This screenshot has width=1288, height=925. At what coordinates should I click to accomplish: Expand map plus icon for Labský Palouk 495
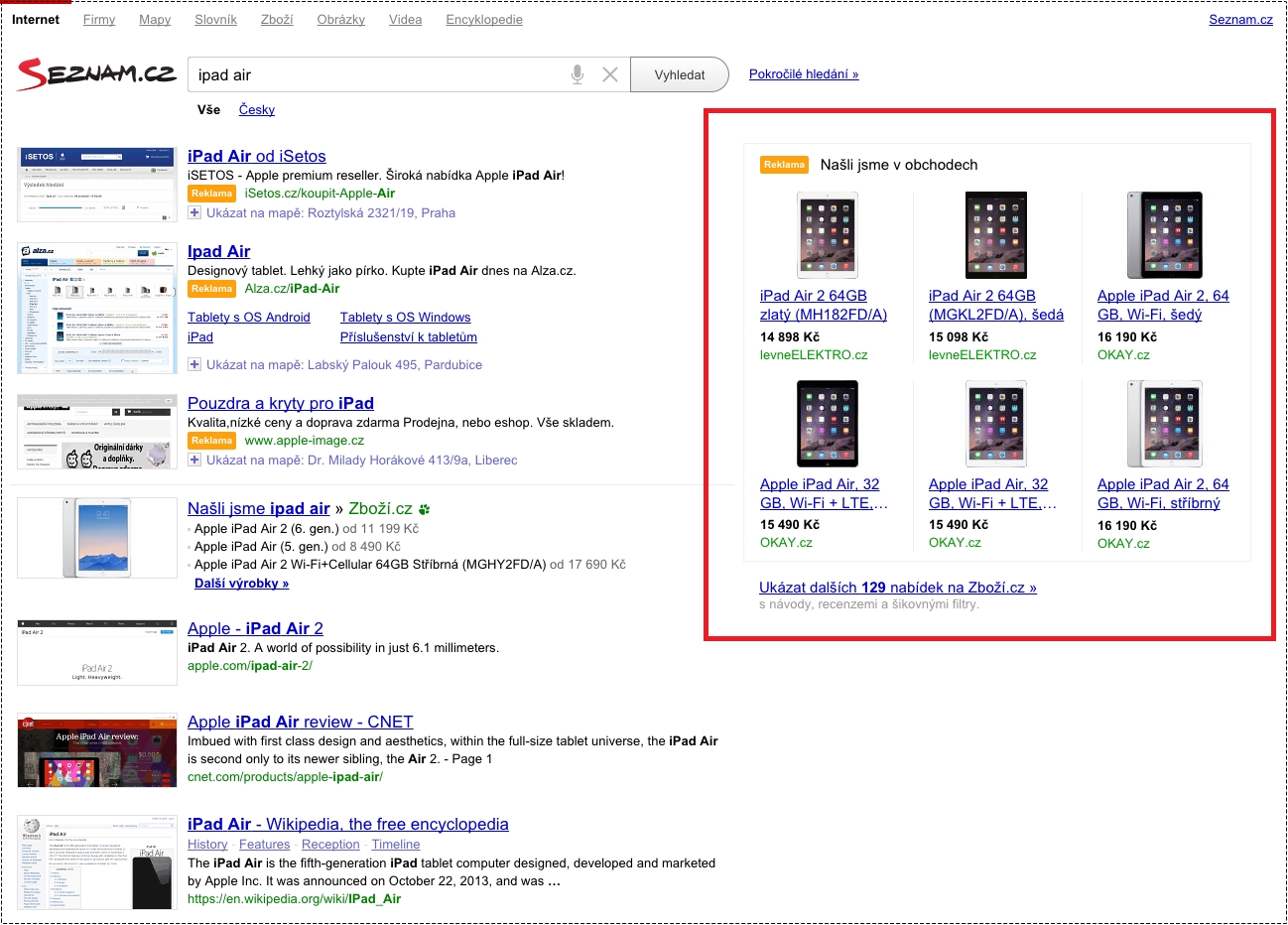[194, 364]
